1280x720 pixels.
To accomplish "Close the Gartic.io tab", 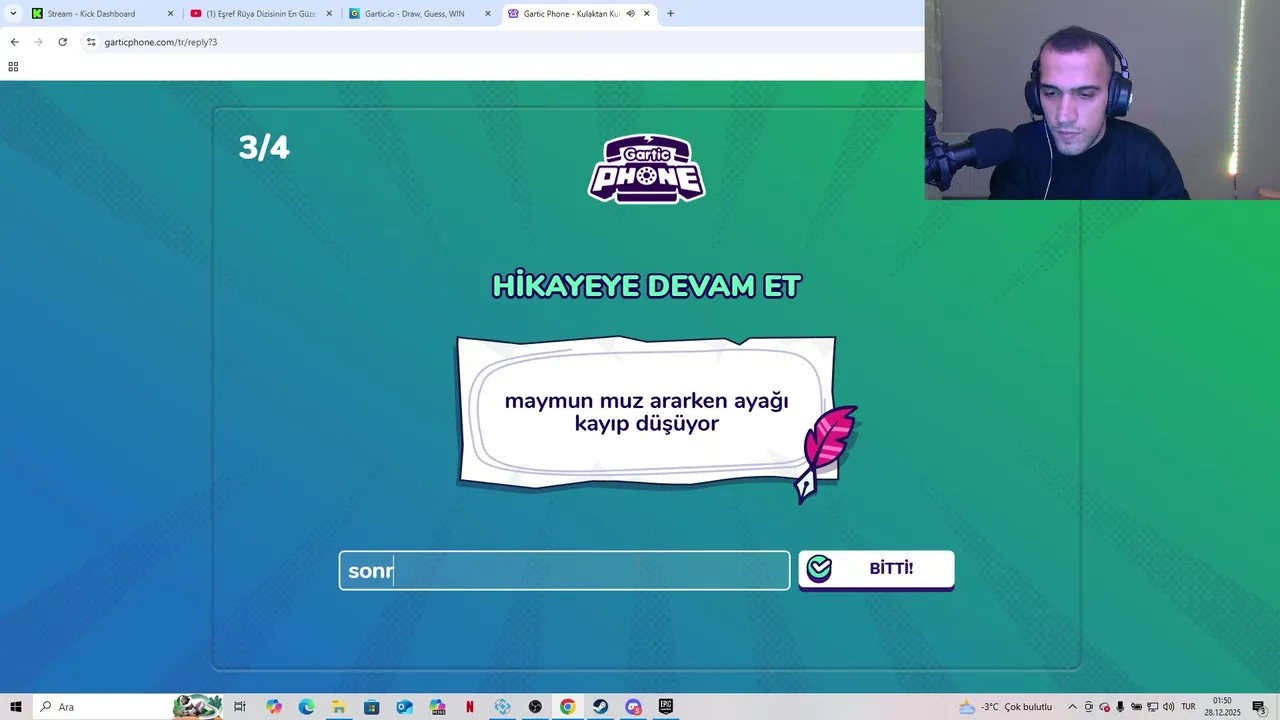I will point(488,14).
